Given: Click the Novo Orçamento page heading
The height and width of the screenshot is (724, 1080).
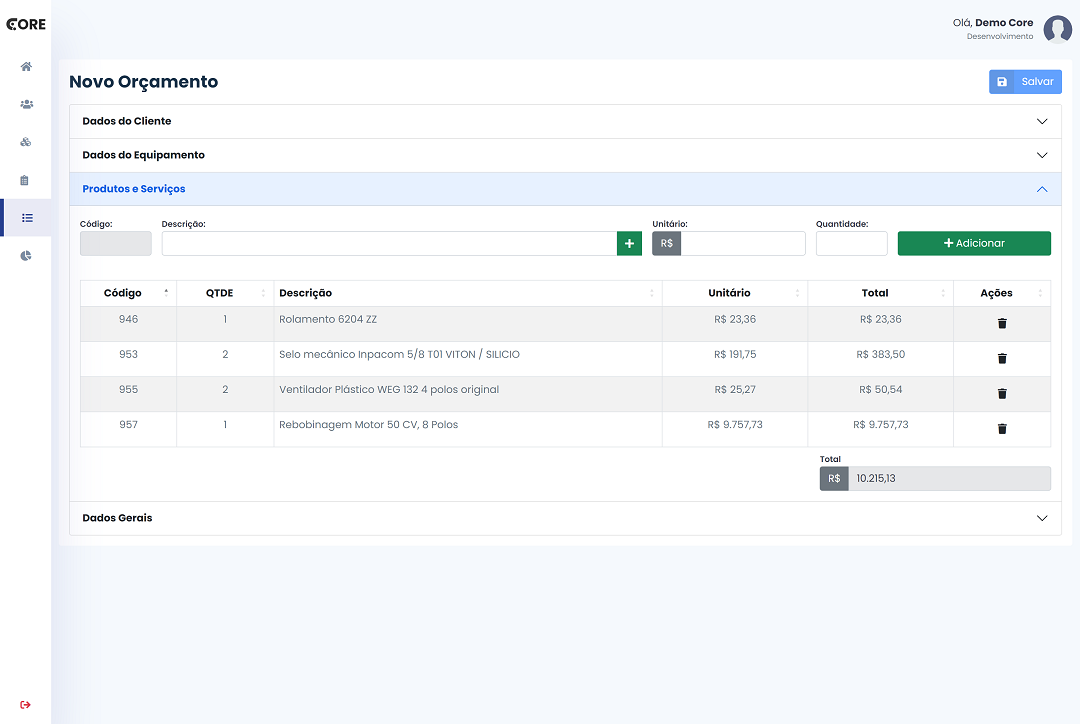Looking at the screenshot, I should point(143,81).
